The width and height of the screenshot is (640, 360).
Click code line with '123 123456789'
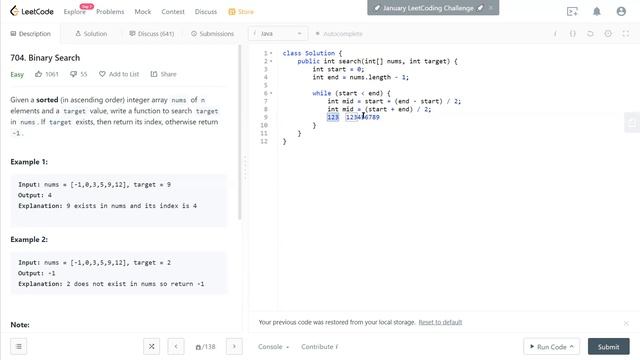click(x=353, y=117)
